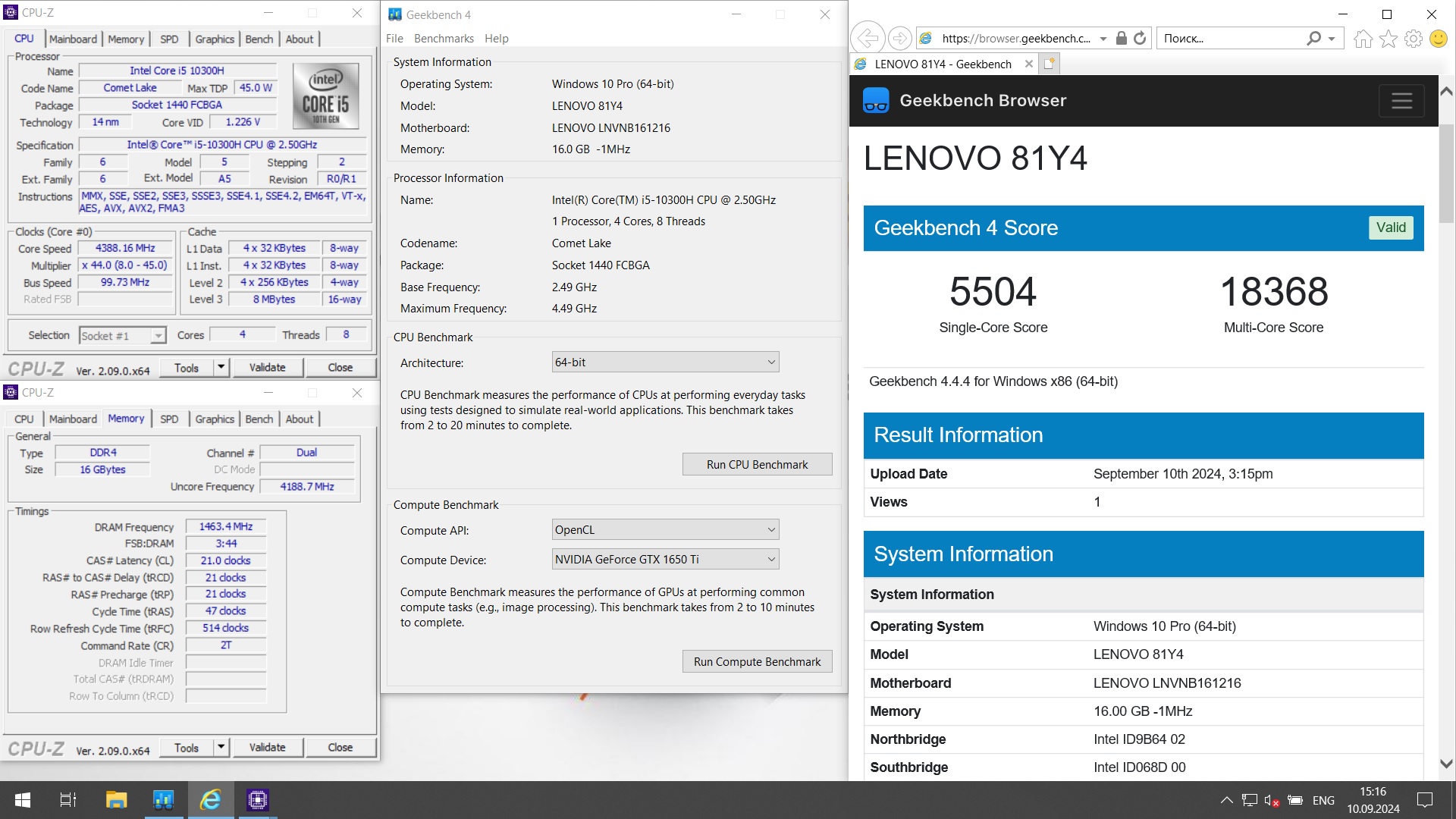
Task: Open the Geekbench Browser hamburger menu
Action: click(x=1401, y=101)
